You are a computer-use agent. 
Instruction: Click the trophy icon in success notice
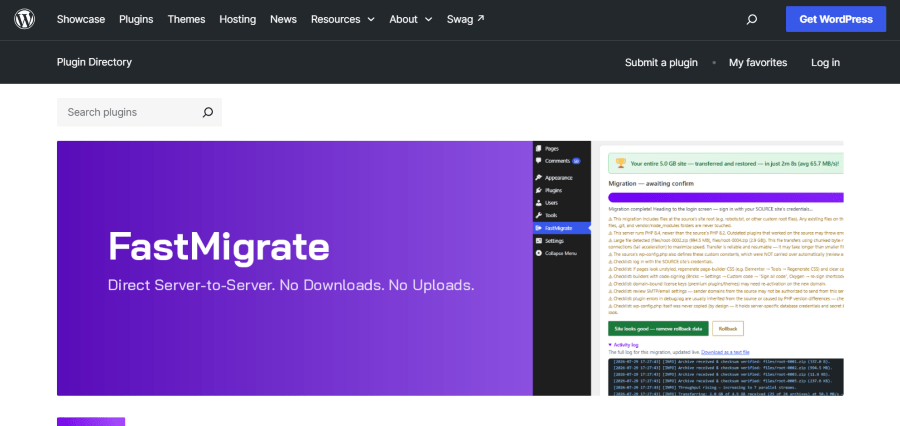tap(620, 163)
